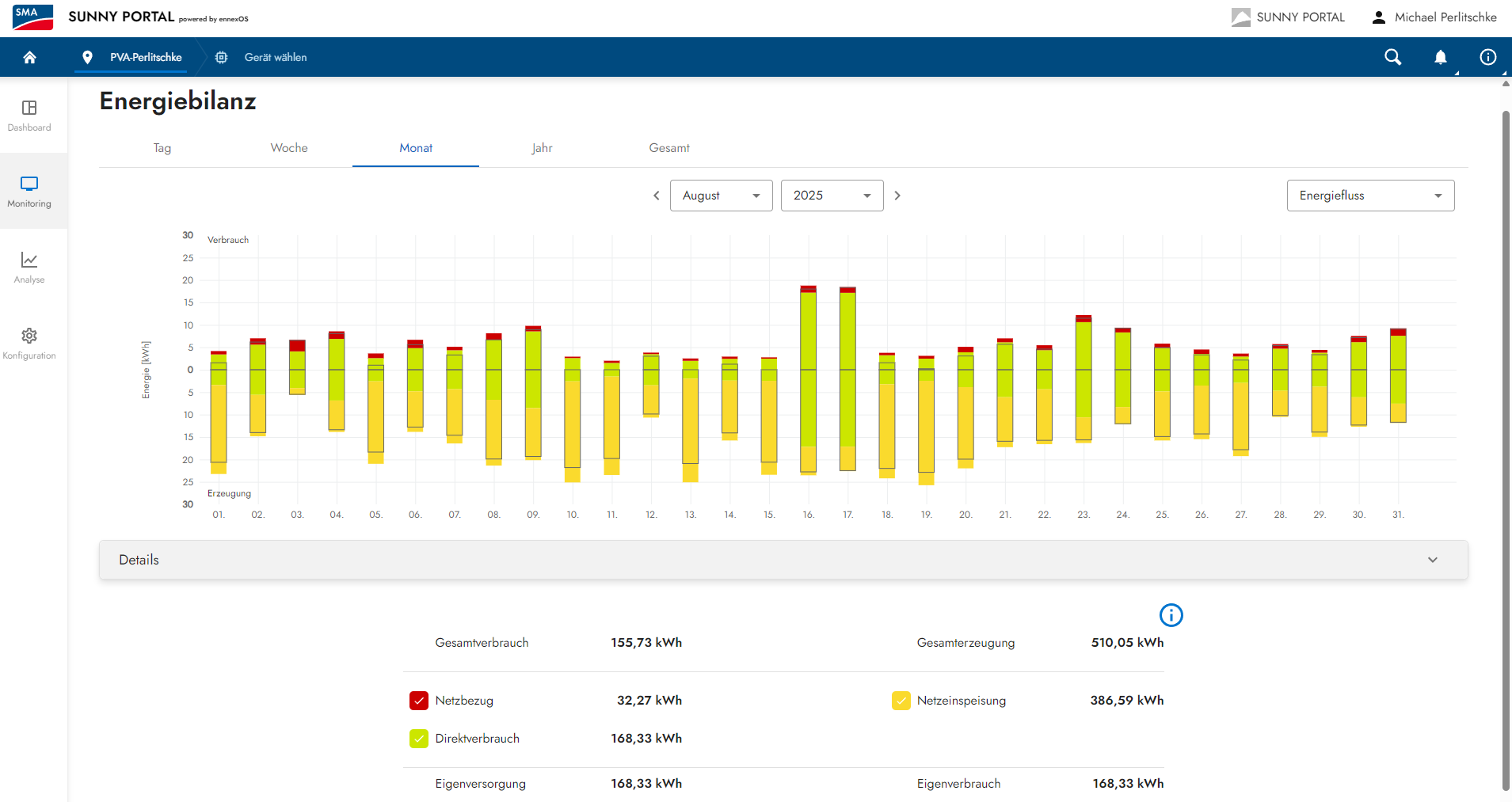Go to previous month arrow
This screenshot has width=1512, height=802.
click(656, 196)
